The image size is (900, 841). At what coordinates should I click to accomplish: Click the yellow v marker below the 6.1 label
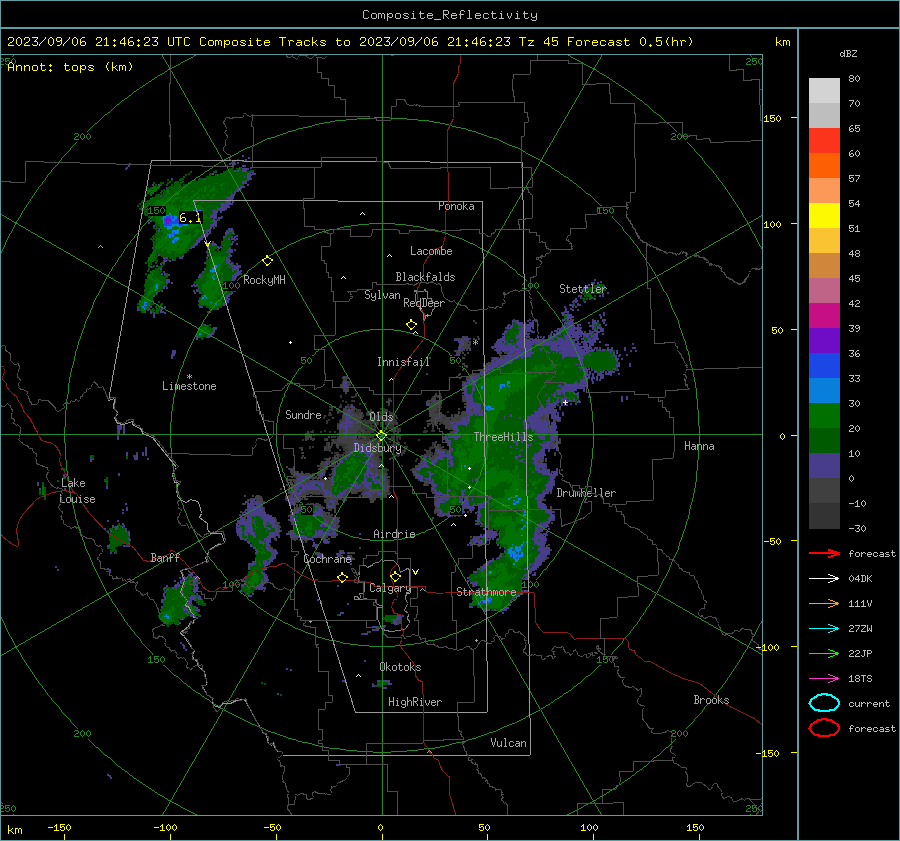207,245
